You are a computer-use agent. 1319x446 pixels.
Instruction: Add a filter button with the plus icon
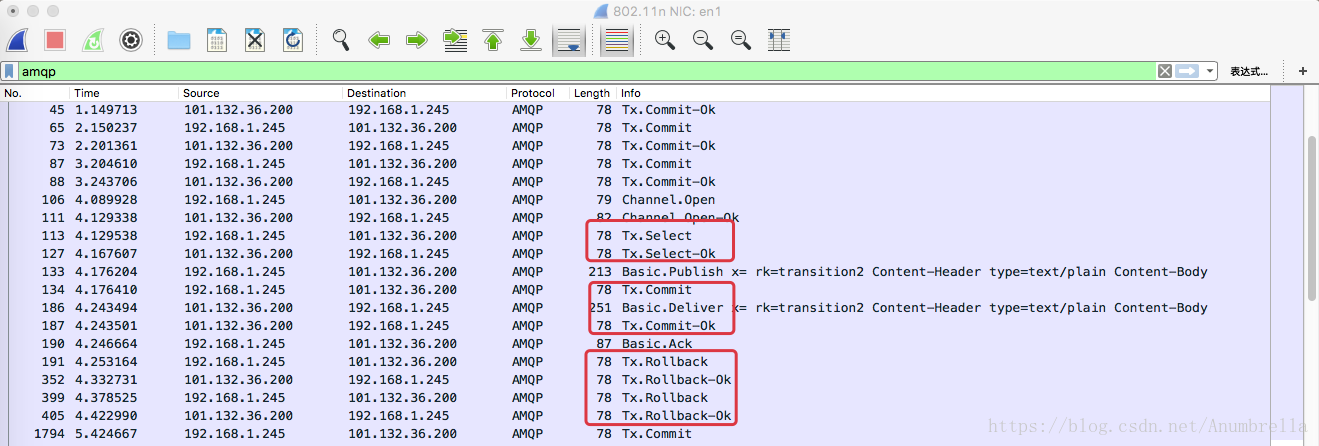point(1302,71)
